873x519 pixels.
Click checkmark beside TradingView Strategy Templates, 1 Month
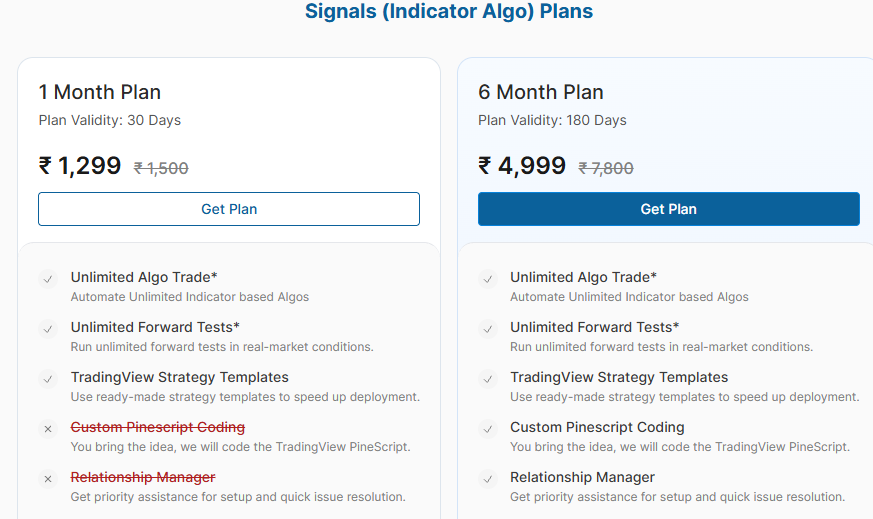tap(48, 379)
